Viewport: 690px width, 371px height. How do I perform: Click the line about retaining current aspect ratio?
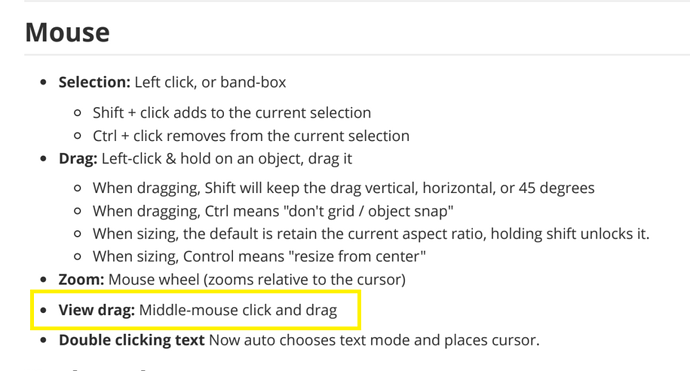371,234
